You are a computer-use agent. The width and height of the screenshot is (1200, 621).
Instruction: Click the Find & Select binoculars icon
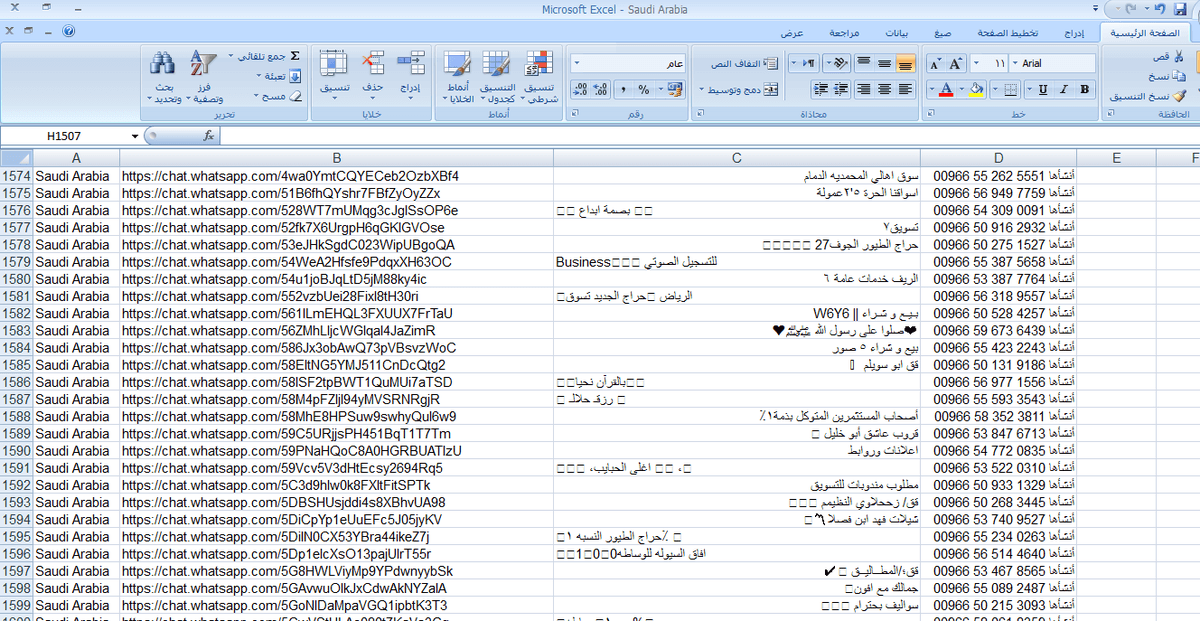coord(163,65)
